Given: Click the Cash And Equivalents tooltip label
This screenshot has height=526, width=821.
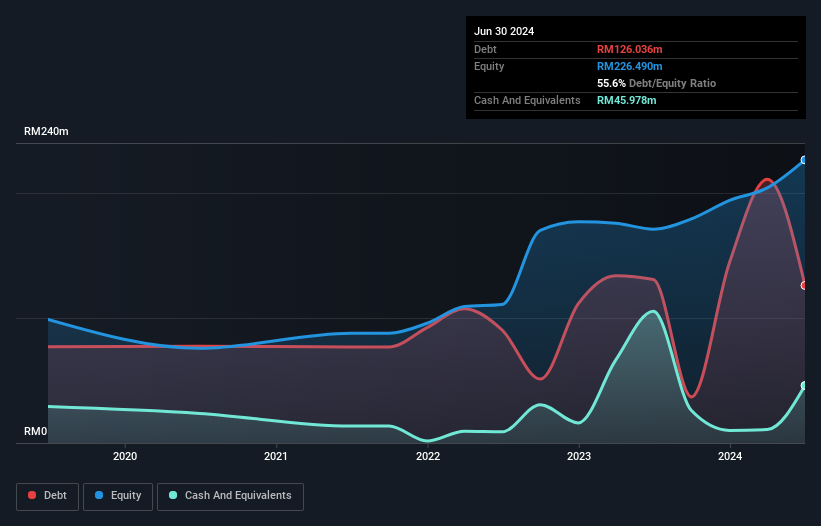Looking at the screenshot, I should point(527,100).
